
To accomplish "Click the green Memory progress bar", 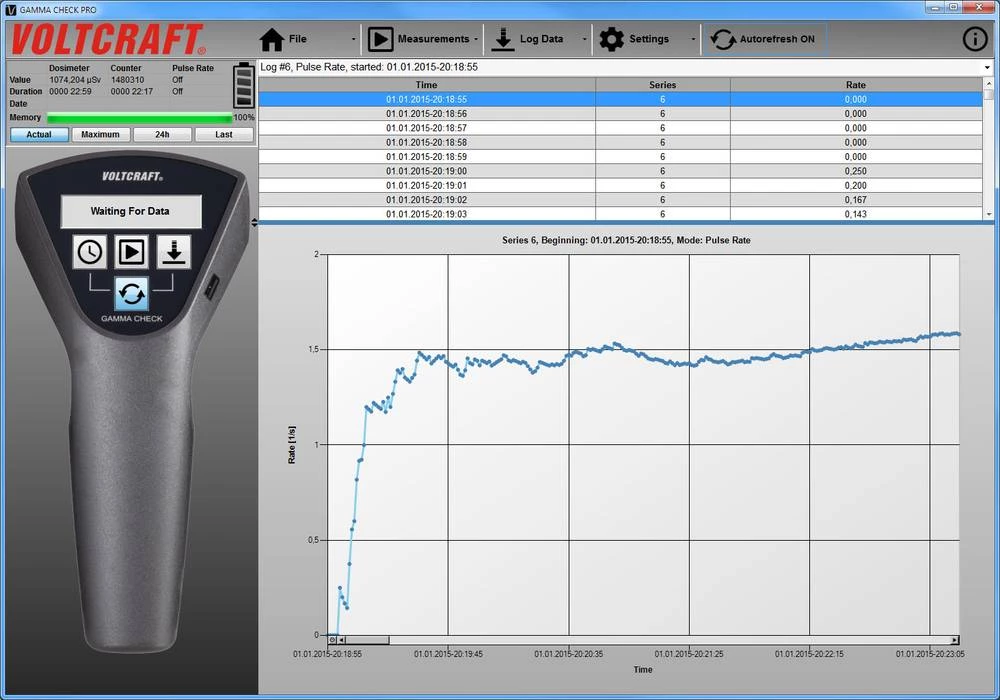I will (x=140, y=117).
